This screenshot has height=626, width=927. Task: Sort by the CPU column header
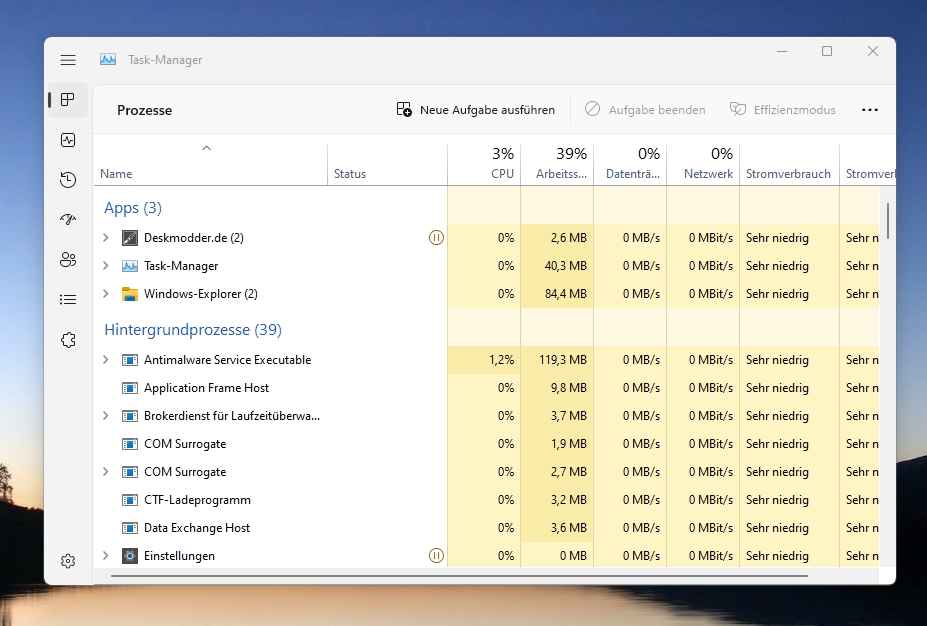[x=484, y=165]
